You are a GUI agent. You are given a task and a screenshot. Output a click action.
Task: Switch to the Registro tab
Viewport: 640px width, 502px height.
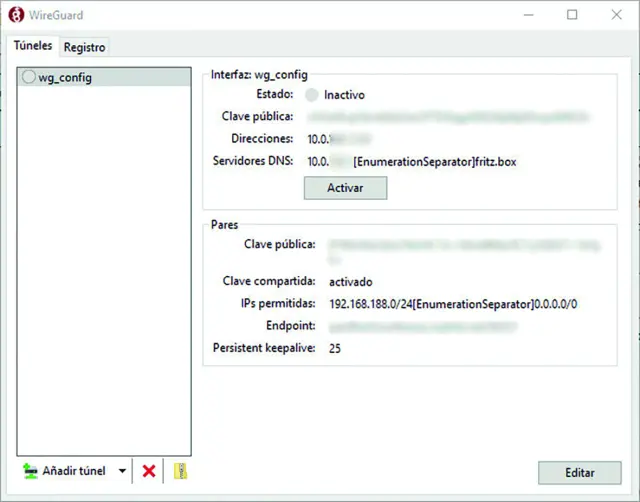point(84,47)
